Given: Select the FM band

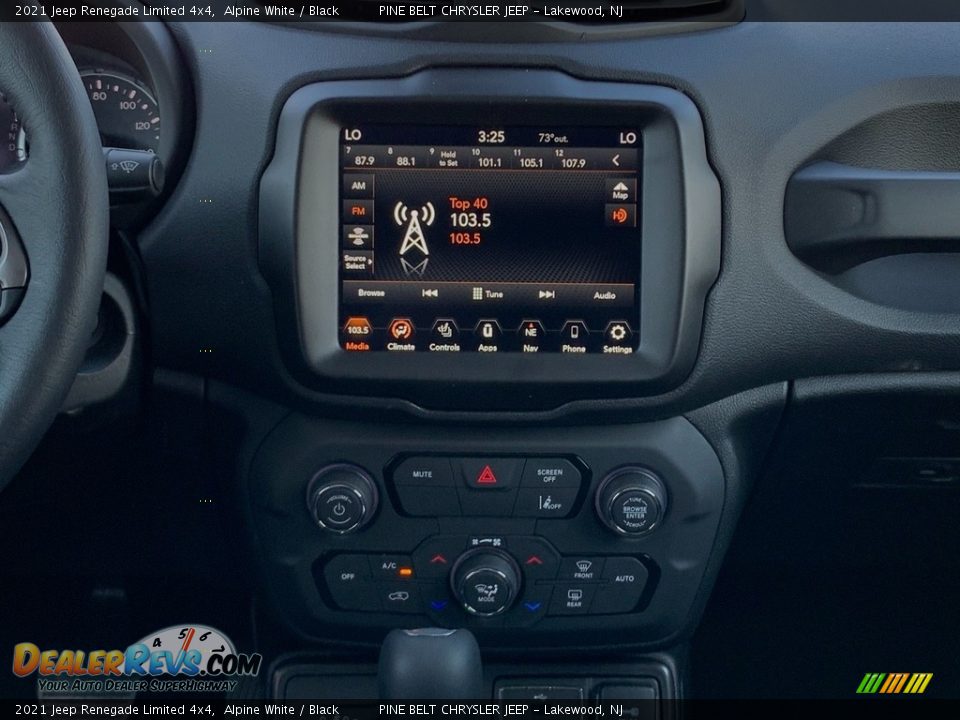Looking at the screenshot, I should [358, 211].
